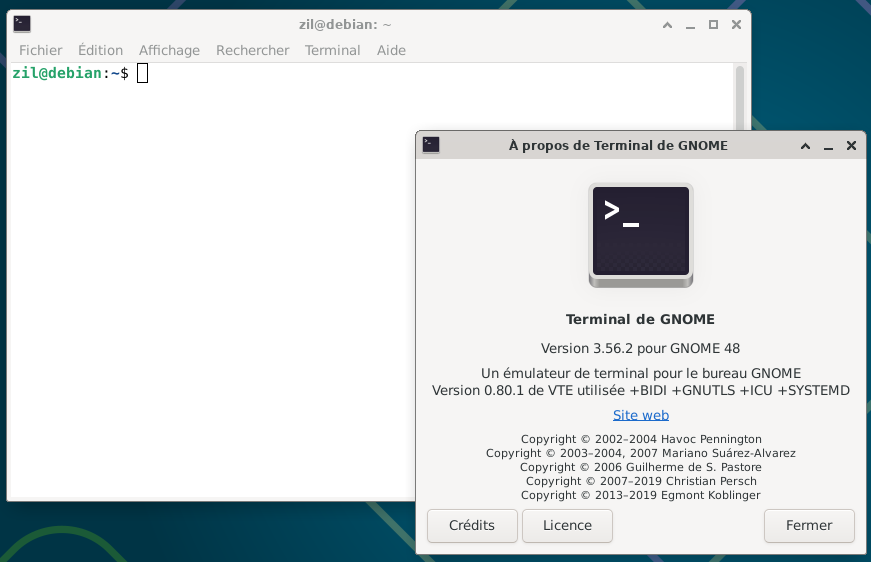Open the Aide menu
Screen dimensions: 871x562
click(391, 51)
